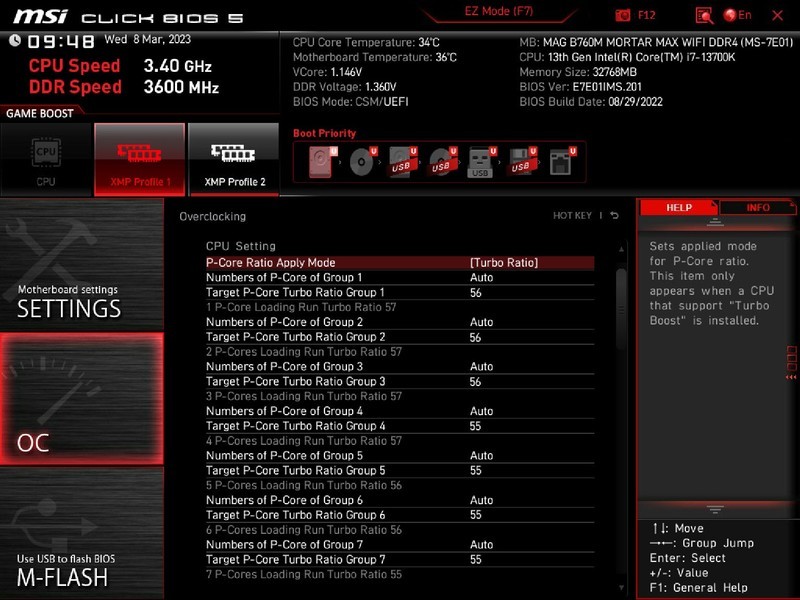This screenshot has height=600, width=800.
Task: Enable XMP Profile 2
Action: point(232,155)
